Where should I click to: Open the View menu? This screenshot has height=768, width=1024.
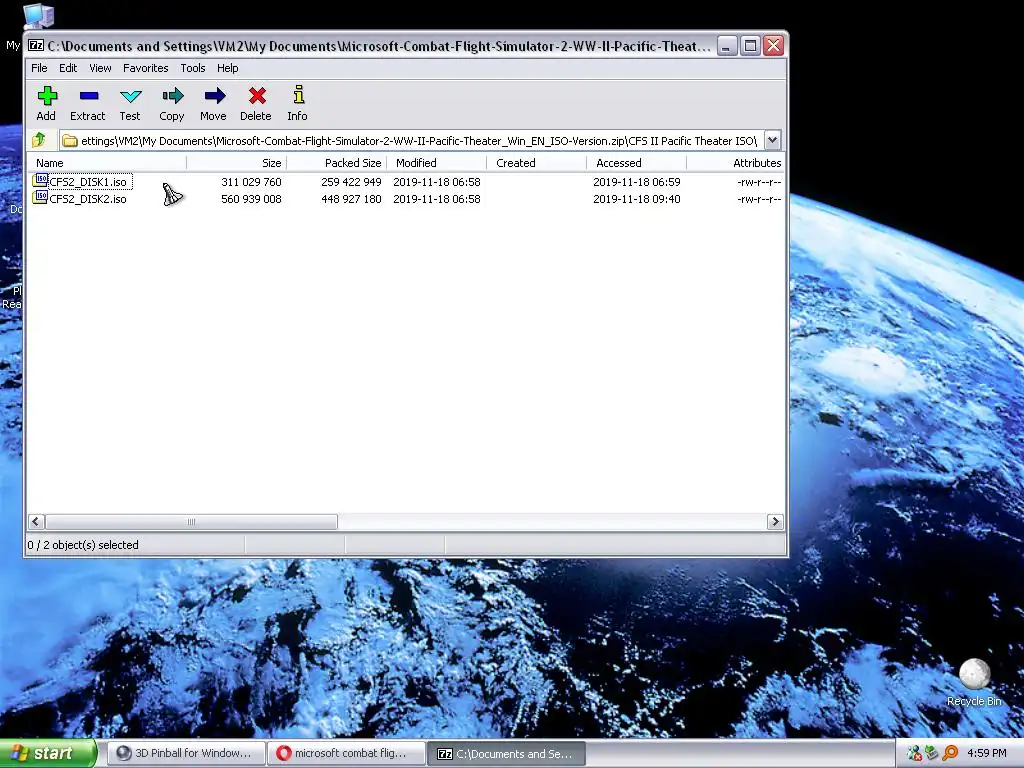[100, 68]
